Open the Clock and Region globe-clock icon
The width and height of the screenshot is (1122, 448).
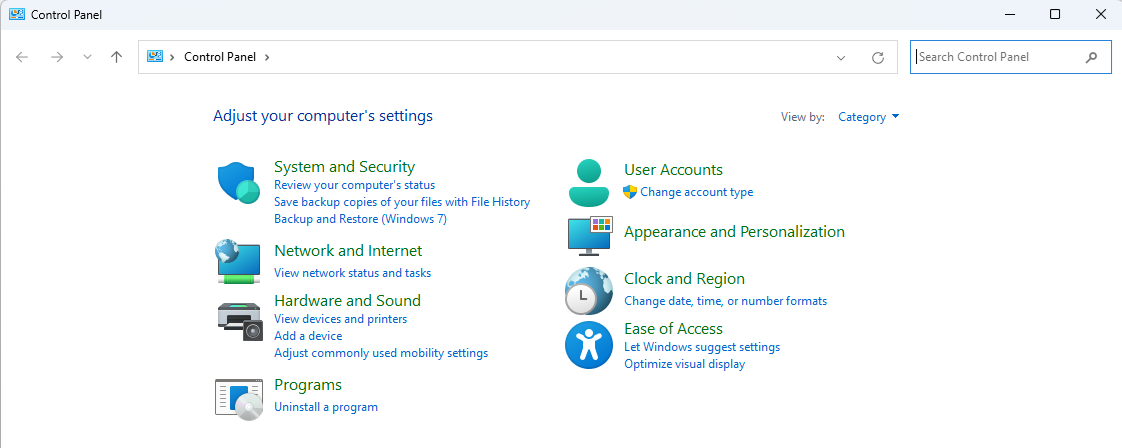pos(589,291)
